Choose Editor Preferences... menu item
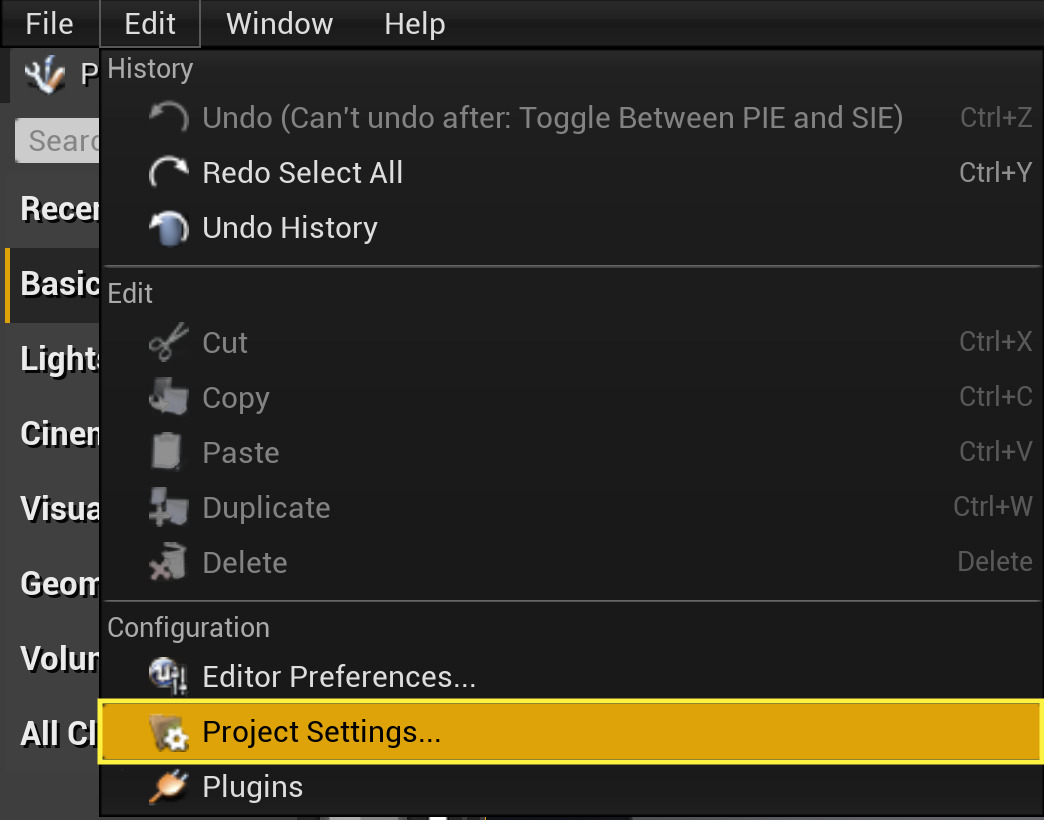The image size is (1044, 820). 338,677
